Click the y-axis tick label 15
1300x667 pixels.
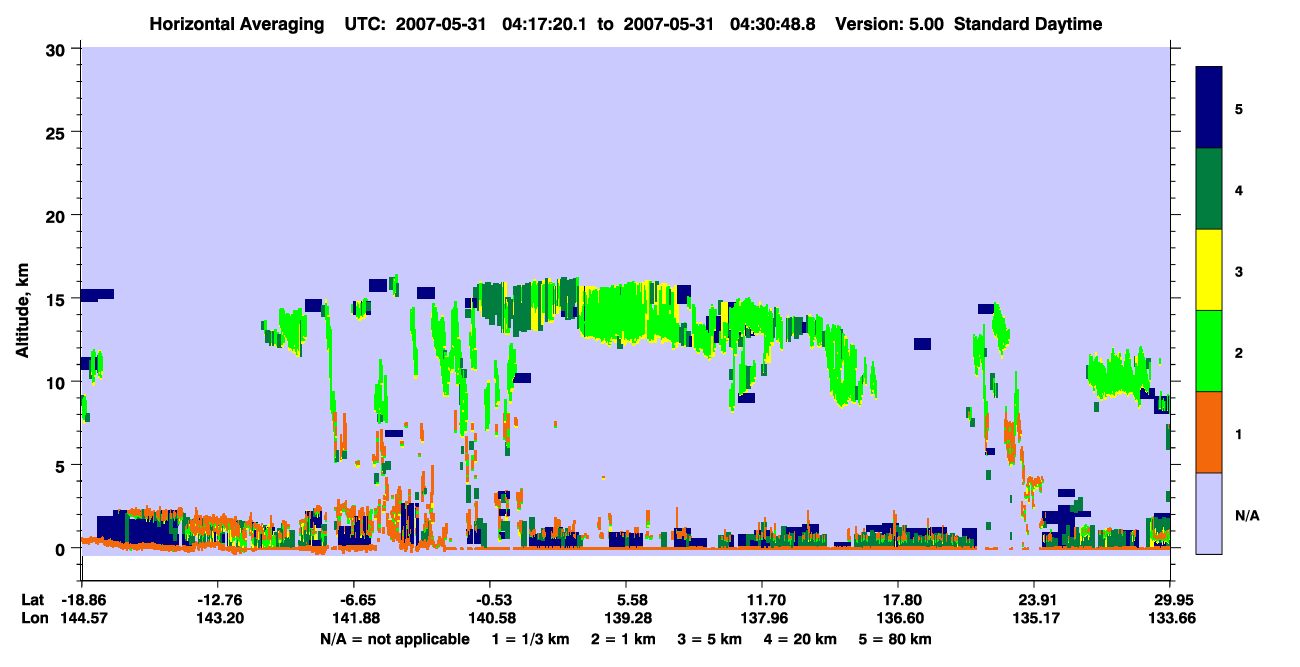[58, 299]
